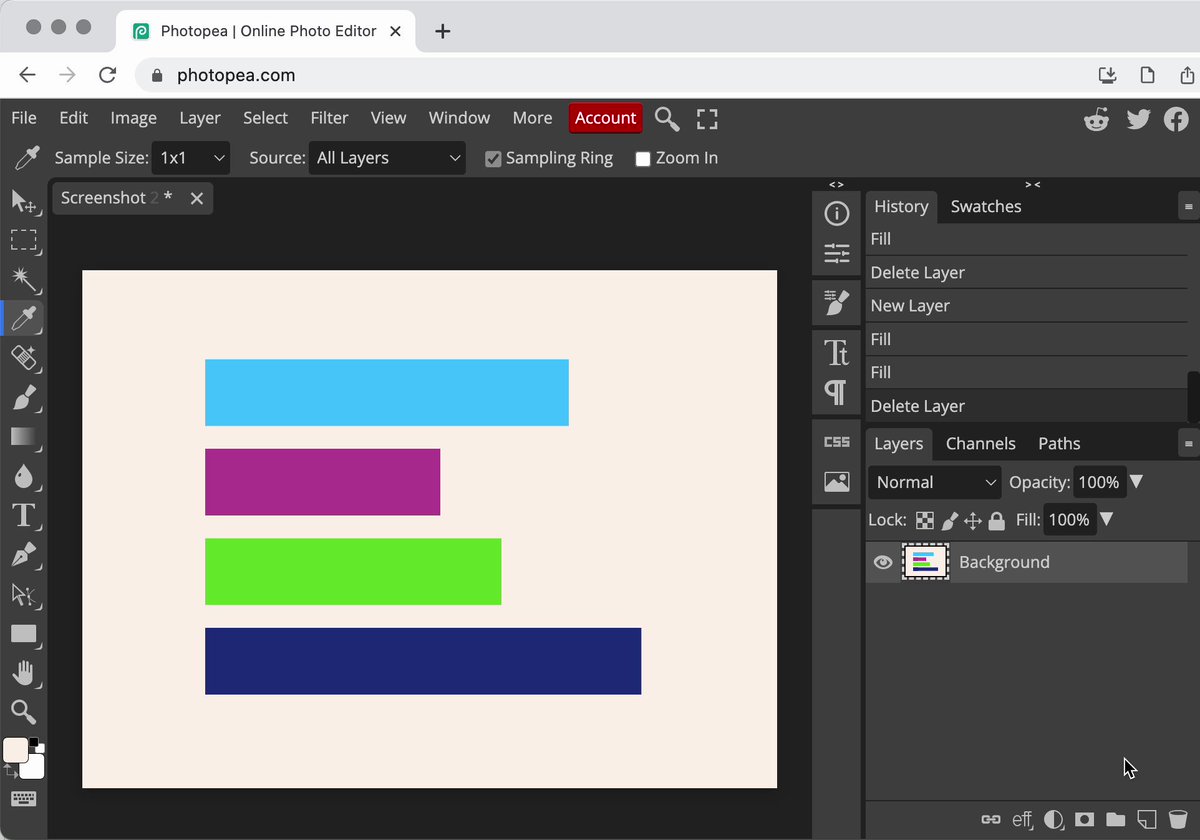The width and height of the screenshot is (1200, 840).
Task: Open the Info panel icon
Action: tap(837, 213)
